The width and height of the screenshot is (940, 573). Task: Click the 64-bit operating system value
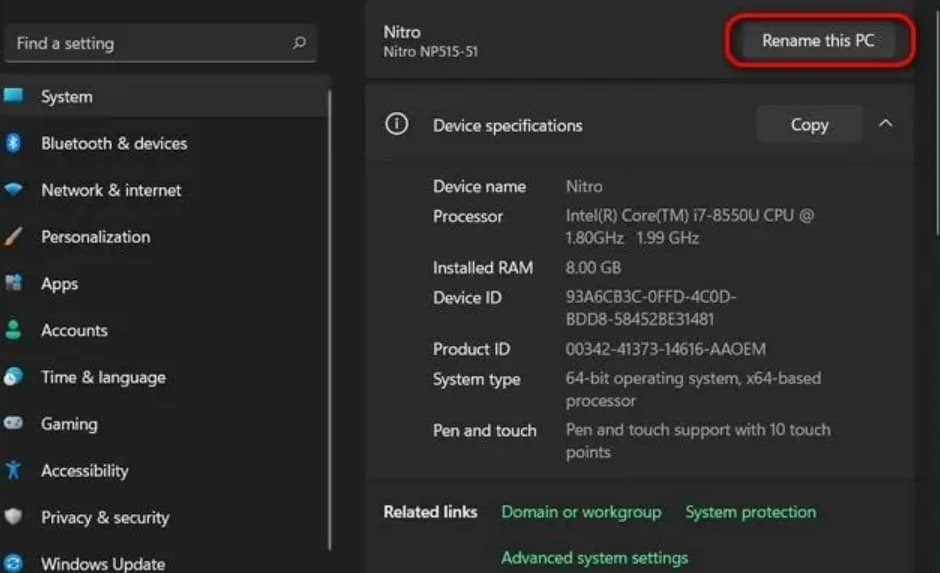click(693, 390)
